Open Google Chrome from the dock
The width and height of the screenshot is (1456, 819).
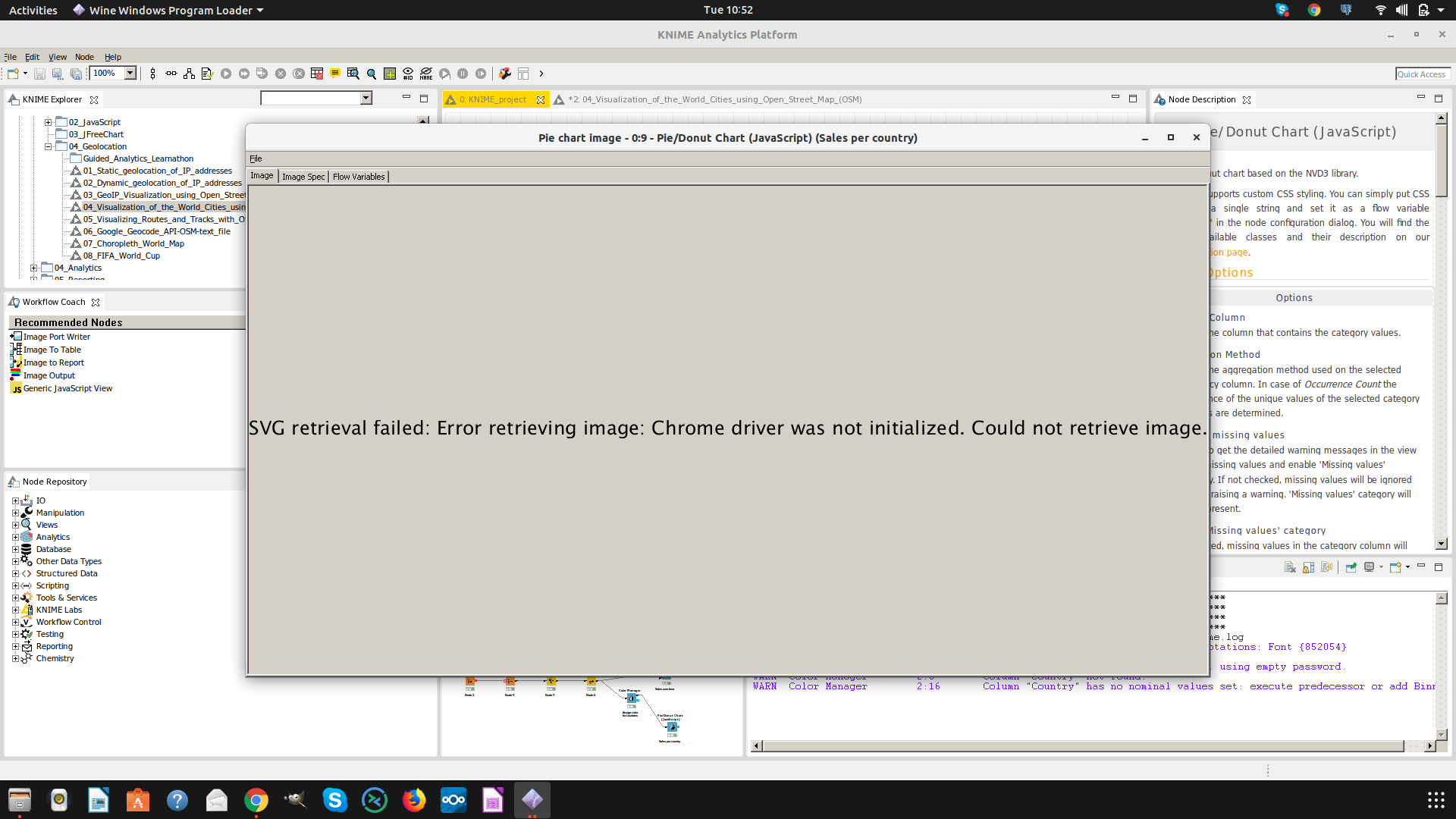pos(256,800)
